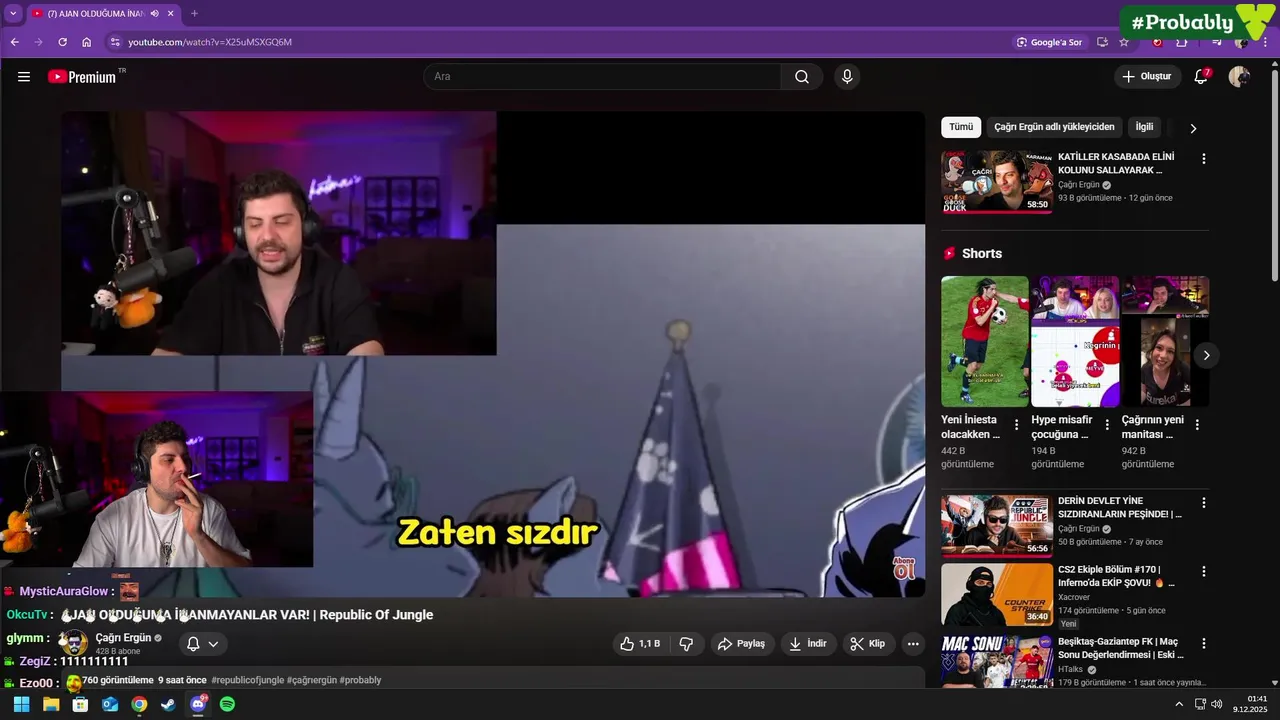The width and height of the screenshot is (1280, 720).
Task: Open options for KATİLLER KASABADA video
Action: pyautogui.click(x=1203, y=158)
